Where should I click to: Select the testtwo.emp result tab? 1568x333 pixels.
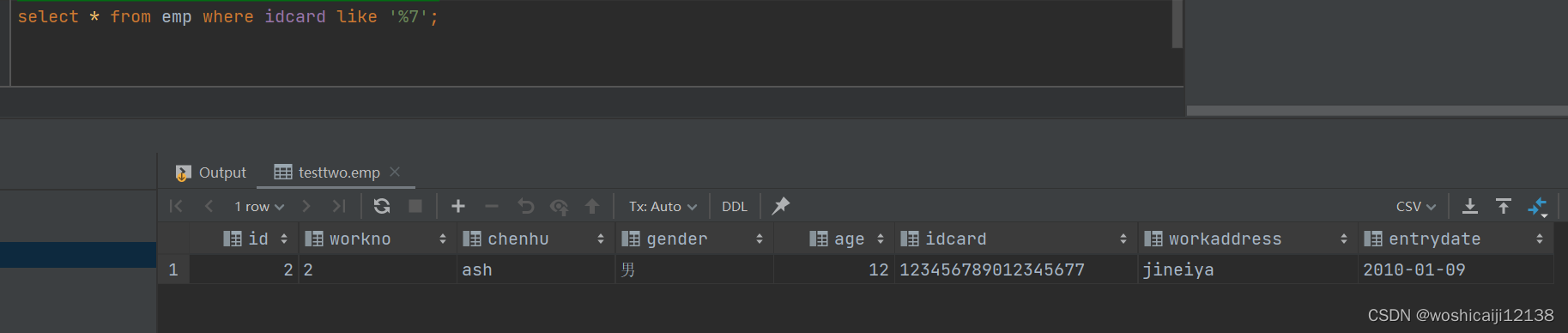tap(330, 173)
